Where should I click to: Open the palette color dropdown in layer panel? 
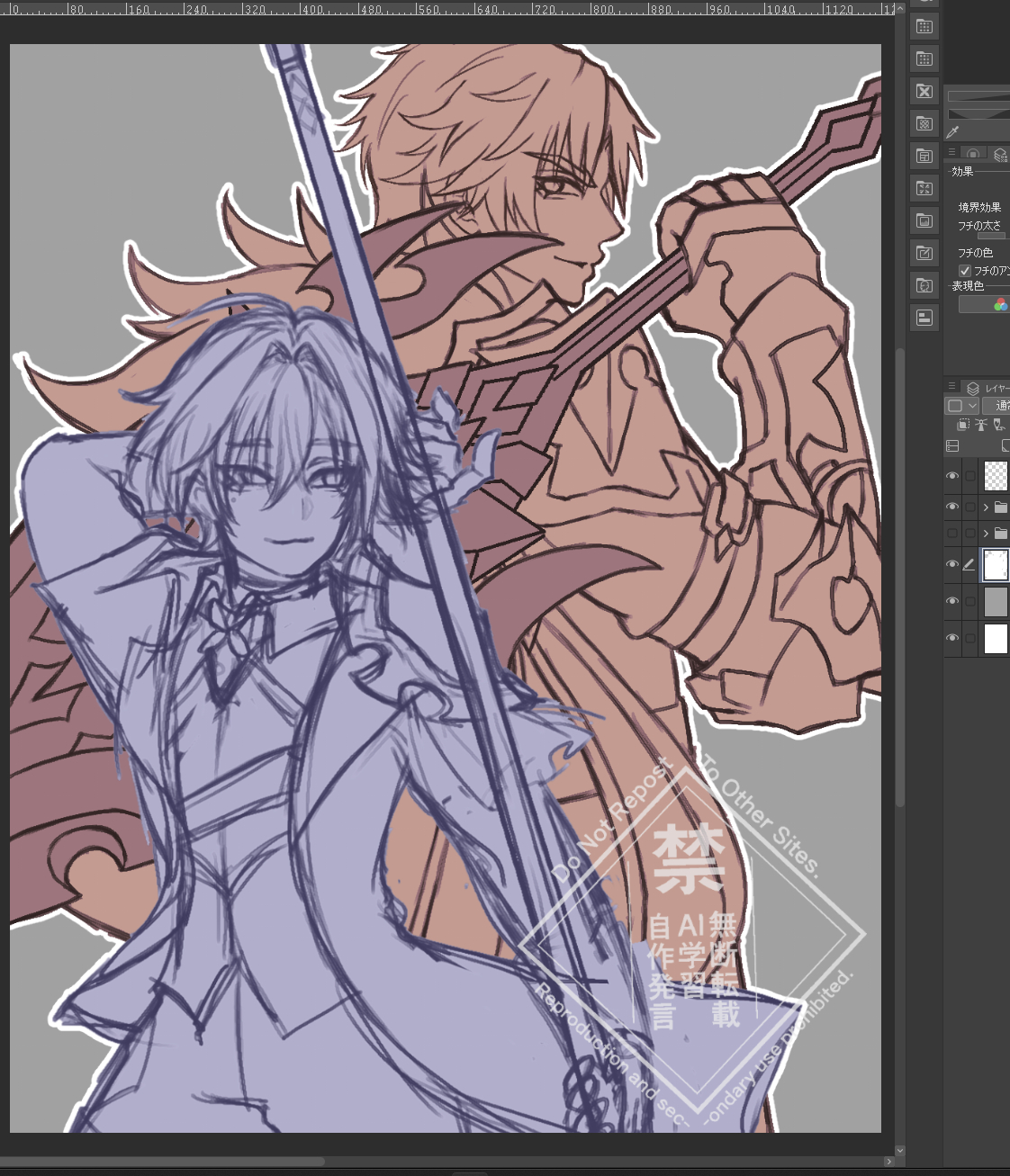tap(961, 406)
